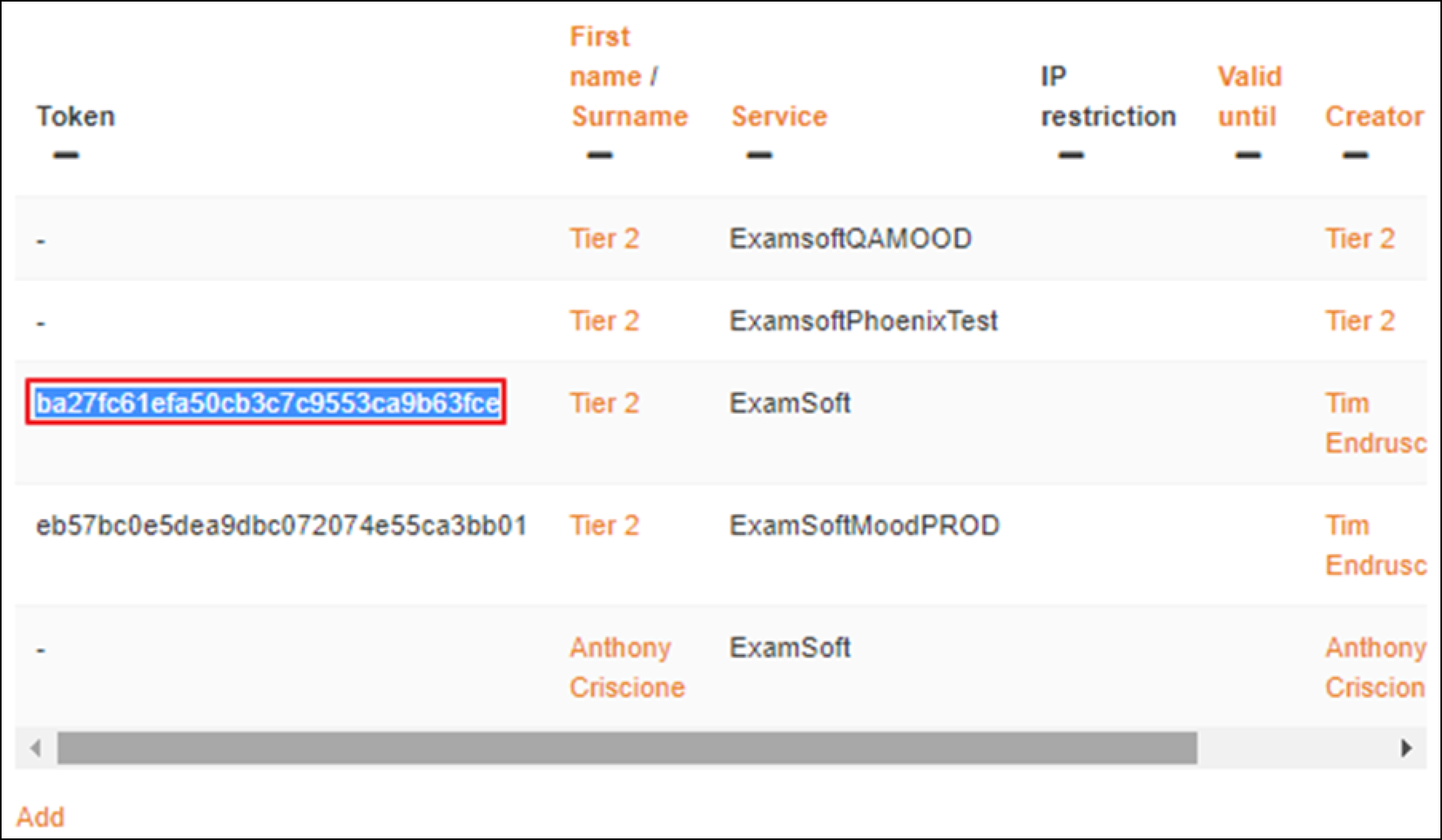
Task: Sort the table by First name
Action: tap(607, 56)
